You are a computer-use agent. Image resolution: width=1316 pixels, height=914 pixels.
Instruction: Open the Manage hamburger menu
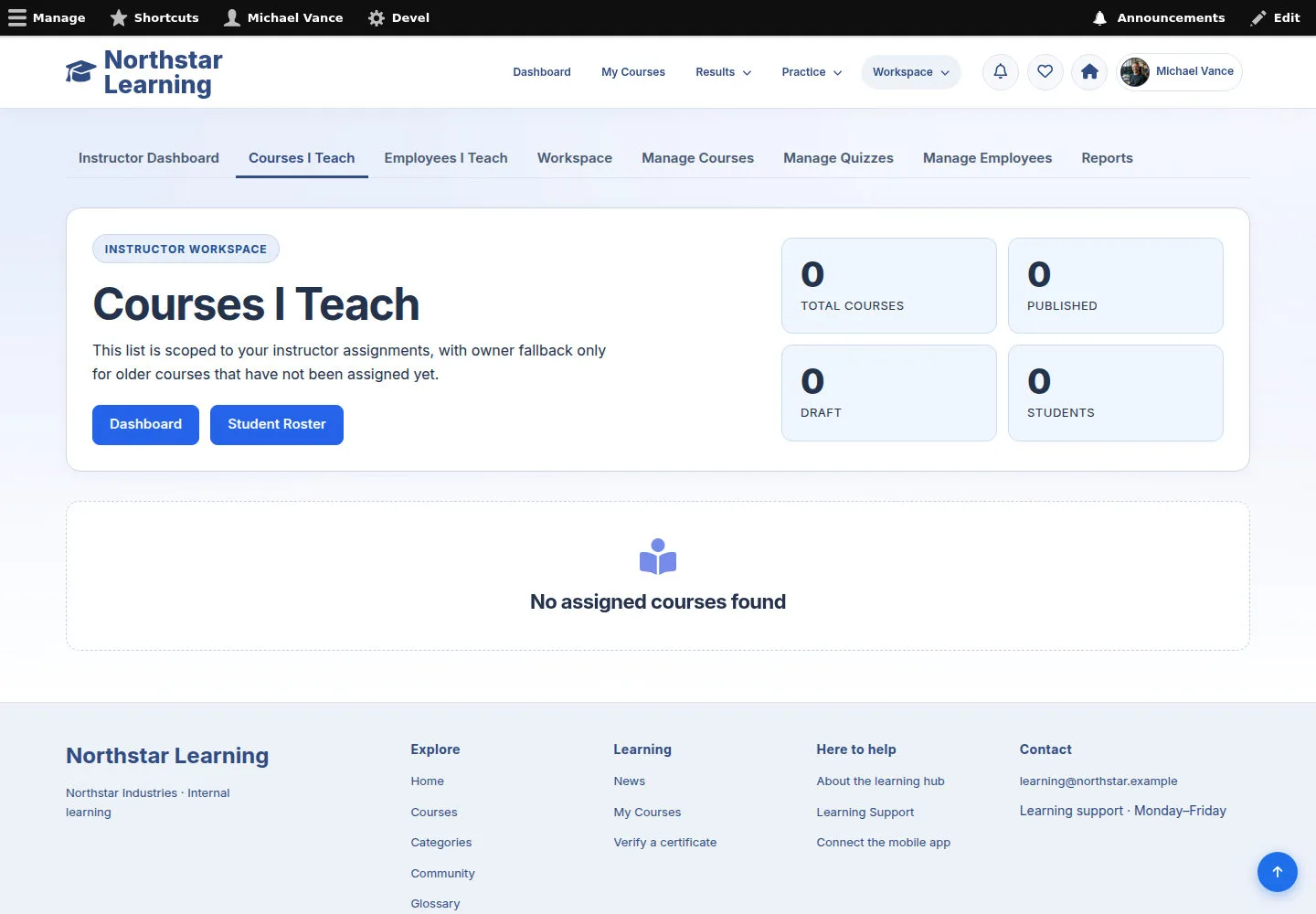(x=47, y=17)
